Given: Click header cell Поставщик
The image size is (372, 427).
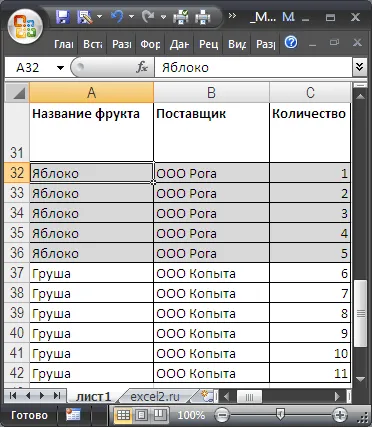Looking at the screenshot, I should click(x=211, y=132).
